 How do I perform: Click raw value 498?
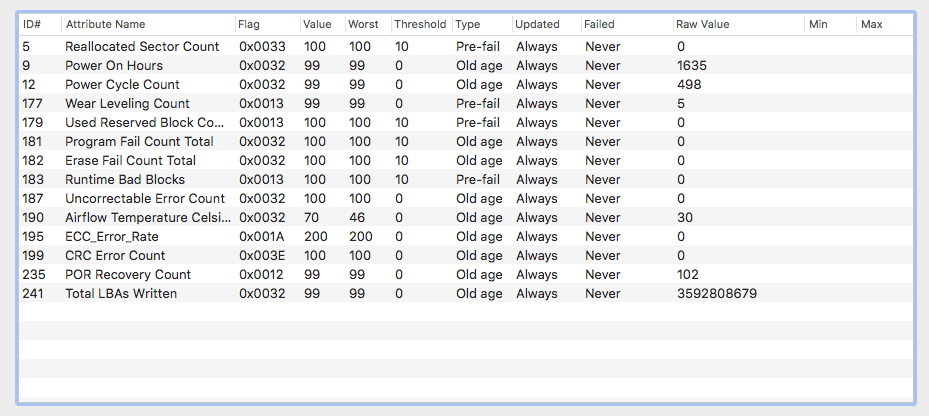coord(689,84)
